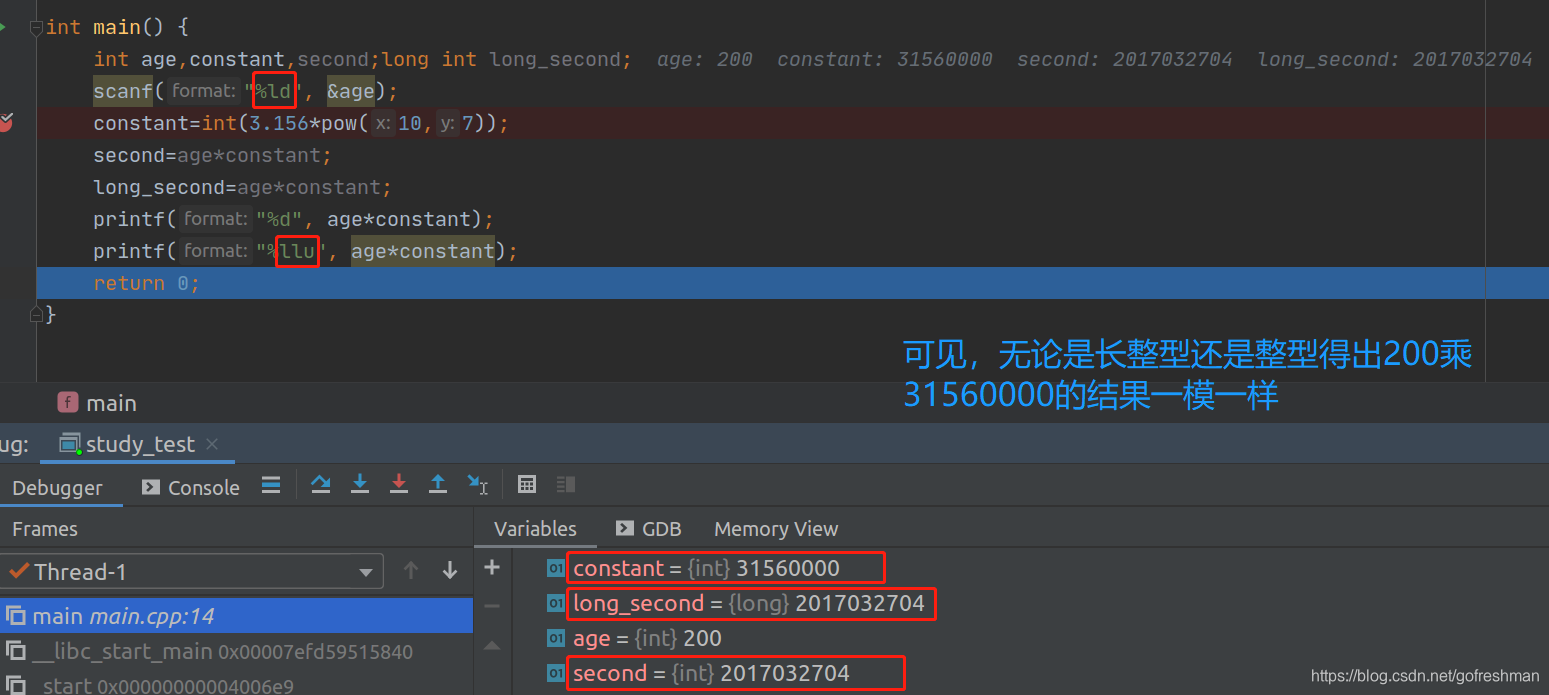This screenshot has width=1549, height=695.
Task: Click the study_test run configuration icon
Action: point(69,444)
